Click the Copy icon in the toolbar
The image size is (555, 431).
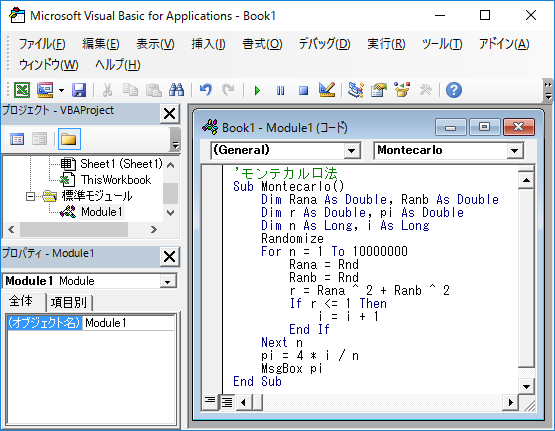(x=130, y=90)
